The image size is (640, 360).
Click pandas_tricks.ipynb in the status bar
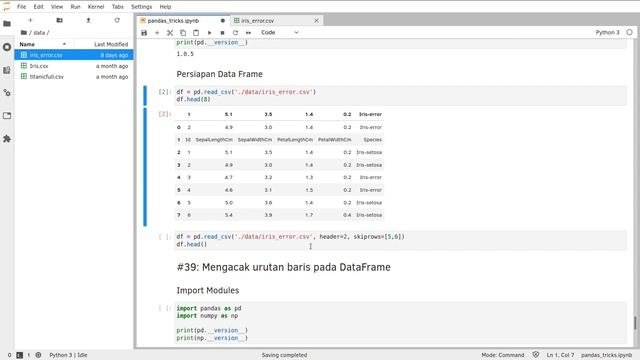pyautogui.click(x=606, y=355)
